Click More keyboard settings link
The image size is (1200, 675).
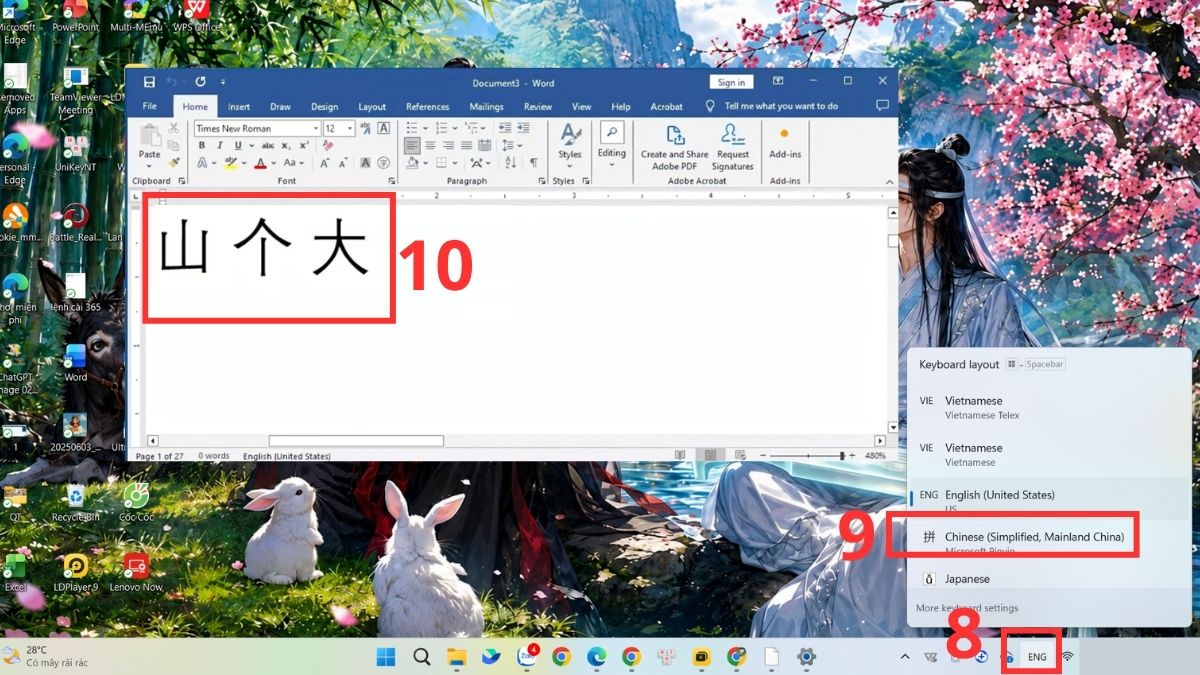(967, 608)
